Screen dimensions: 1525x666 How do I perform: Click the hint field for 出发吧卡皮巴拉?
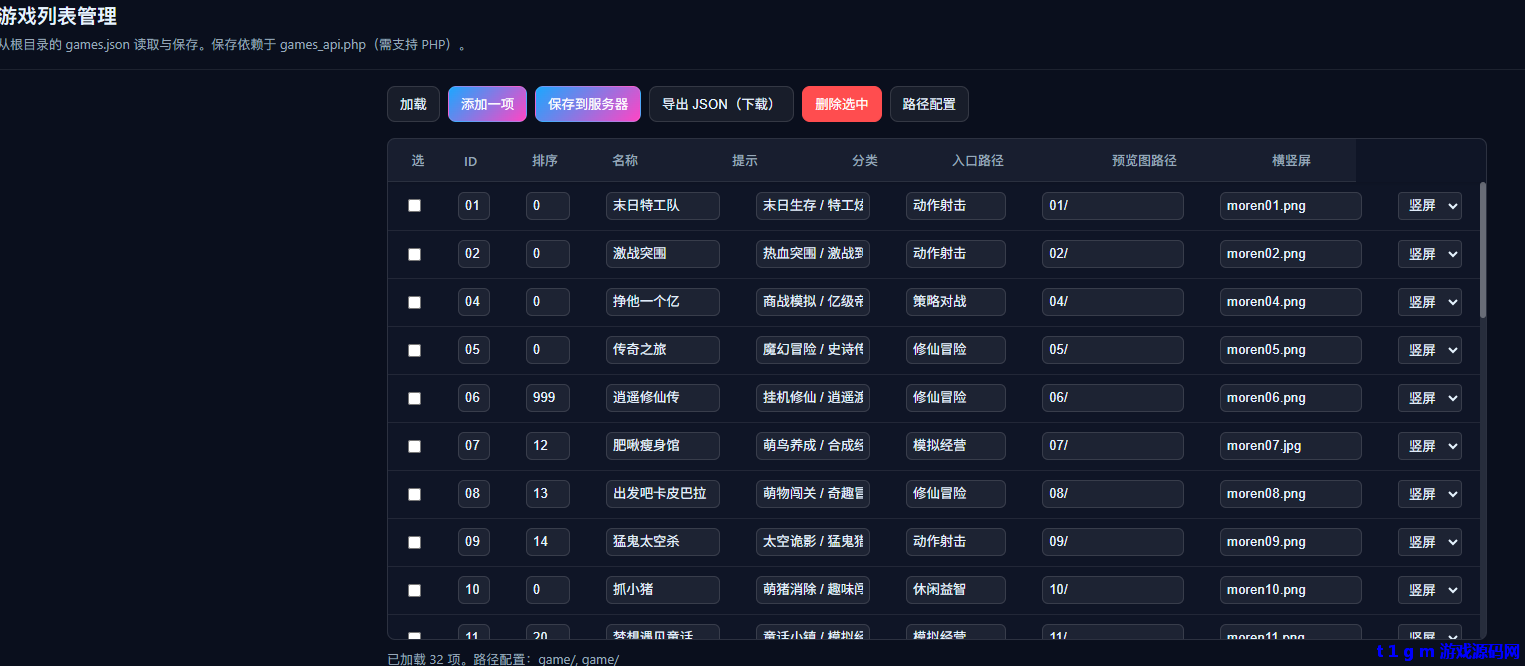tap(812, 493)
